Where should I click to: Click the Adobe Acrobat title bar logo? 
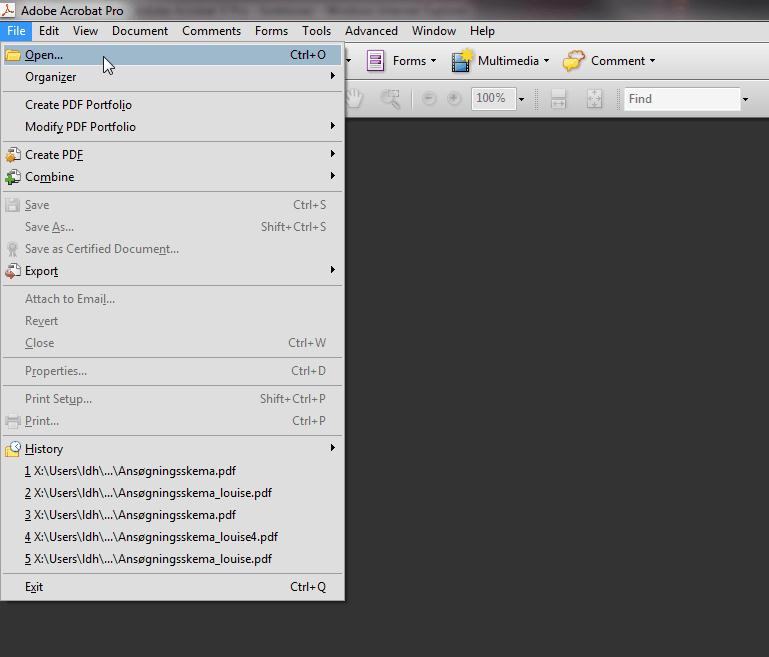coord(8,9)
